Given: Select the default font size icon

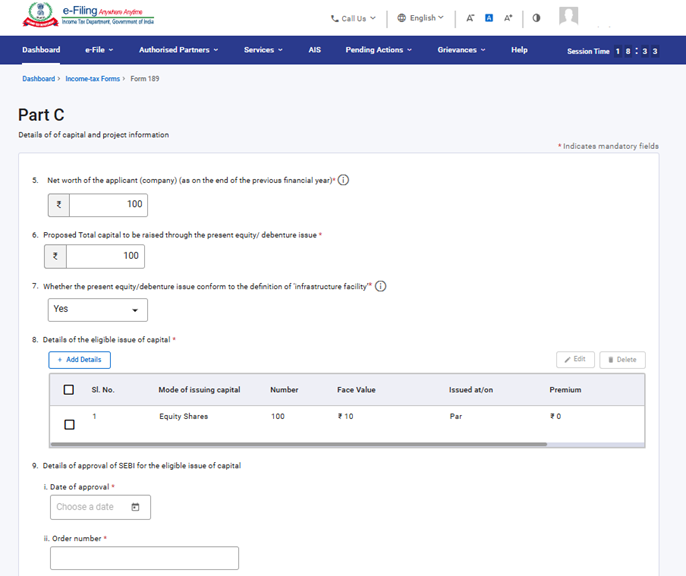Looking at the screenshot, I should click(489, 18).
